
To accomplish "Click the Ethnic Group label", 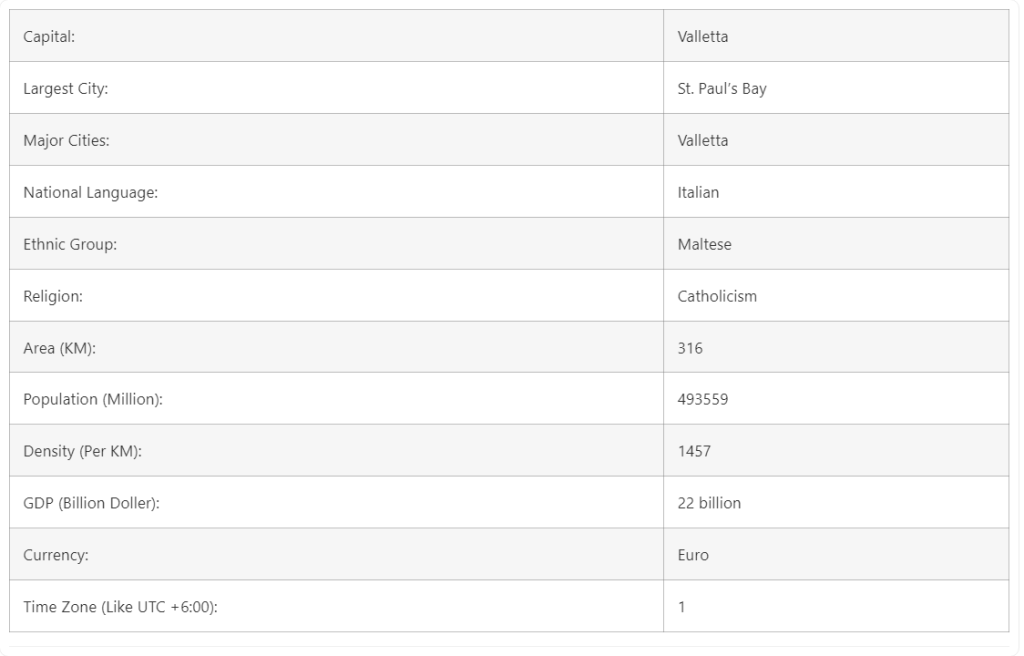I will coord(70,245).
